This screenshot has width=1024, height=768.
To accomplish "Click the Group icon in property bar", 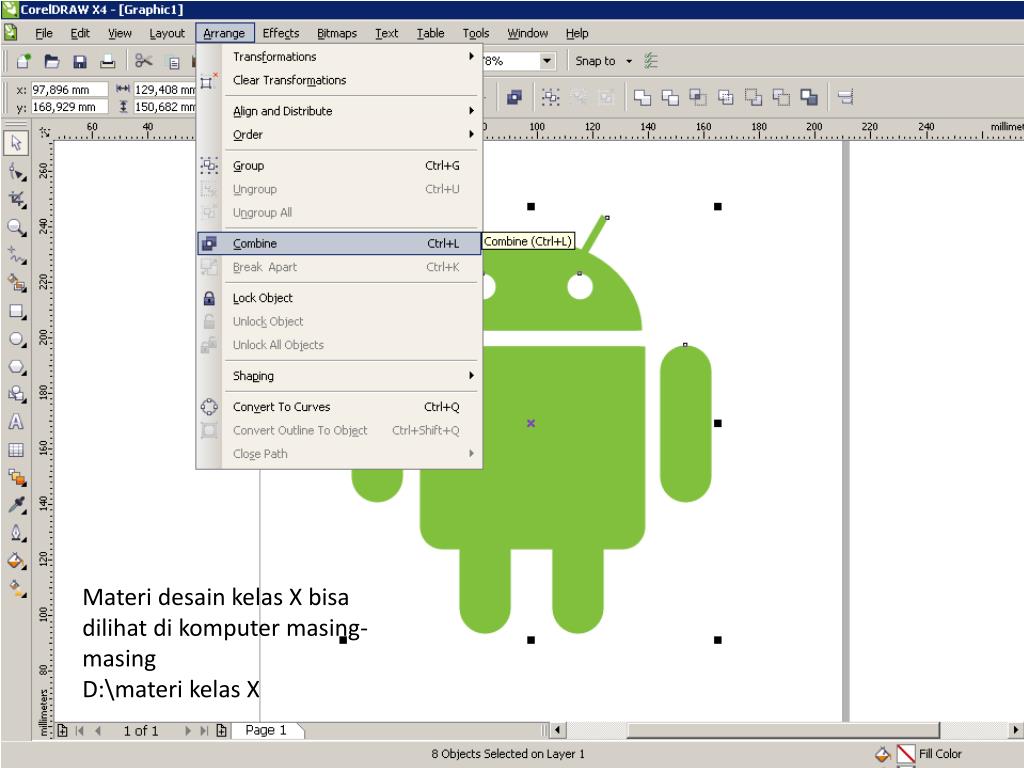I will (x=551, y=97).
